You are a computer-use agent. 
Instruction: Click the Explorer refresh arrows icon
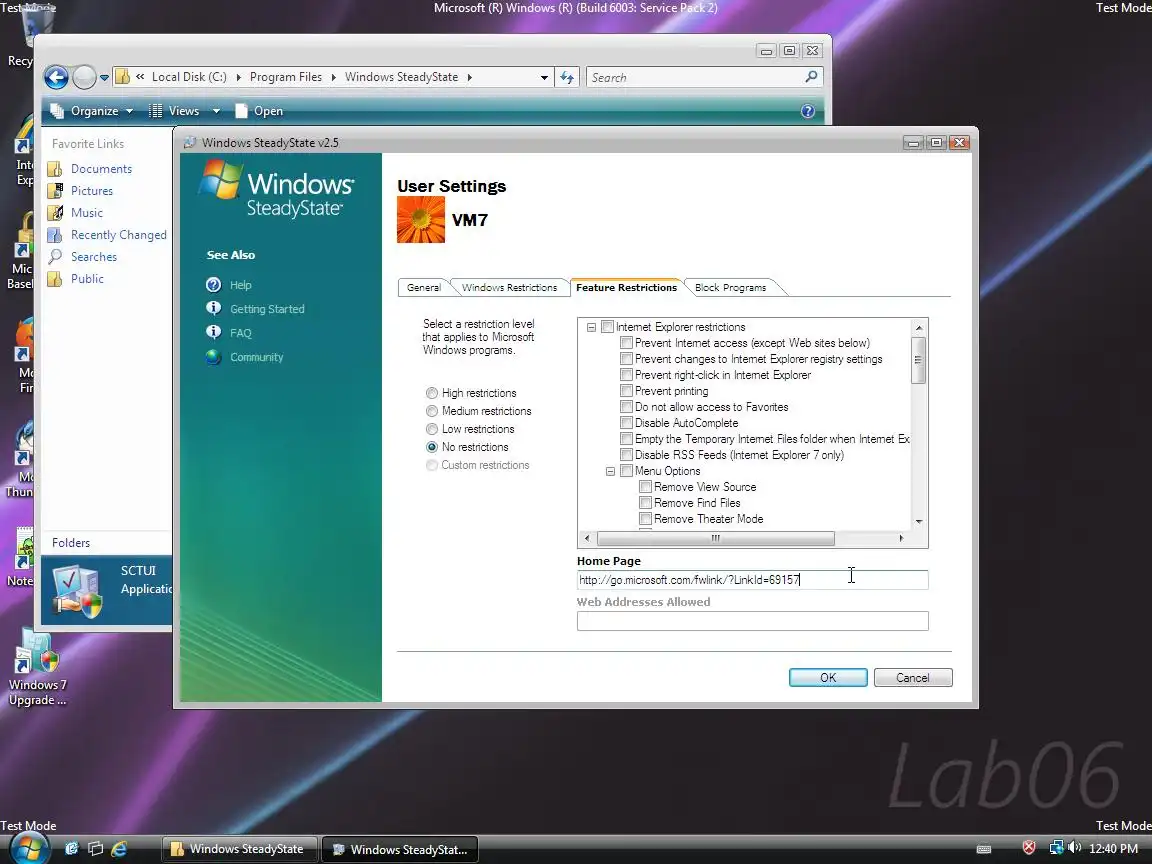pos(567,77)
